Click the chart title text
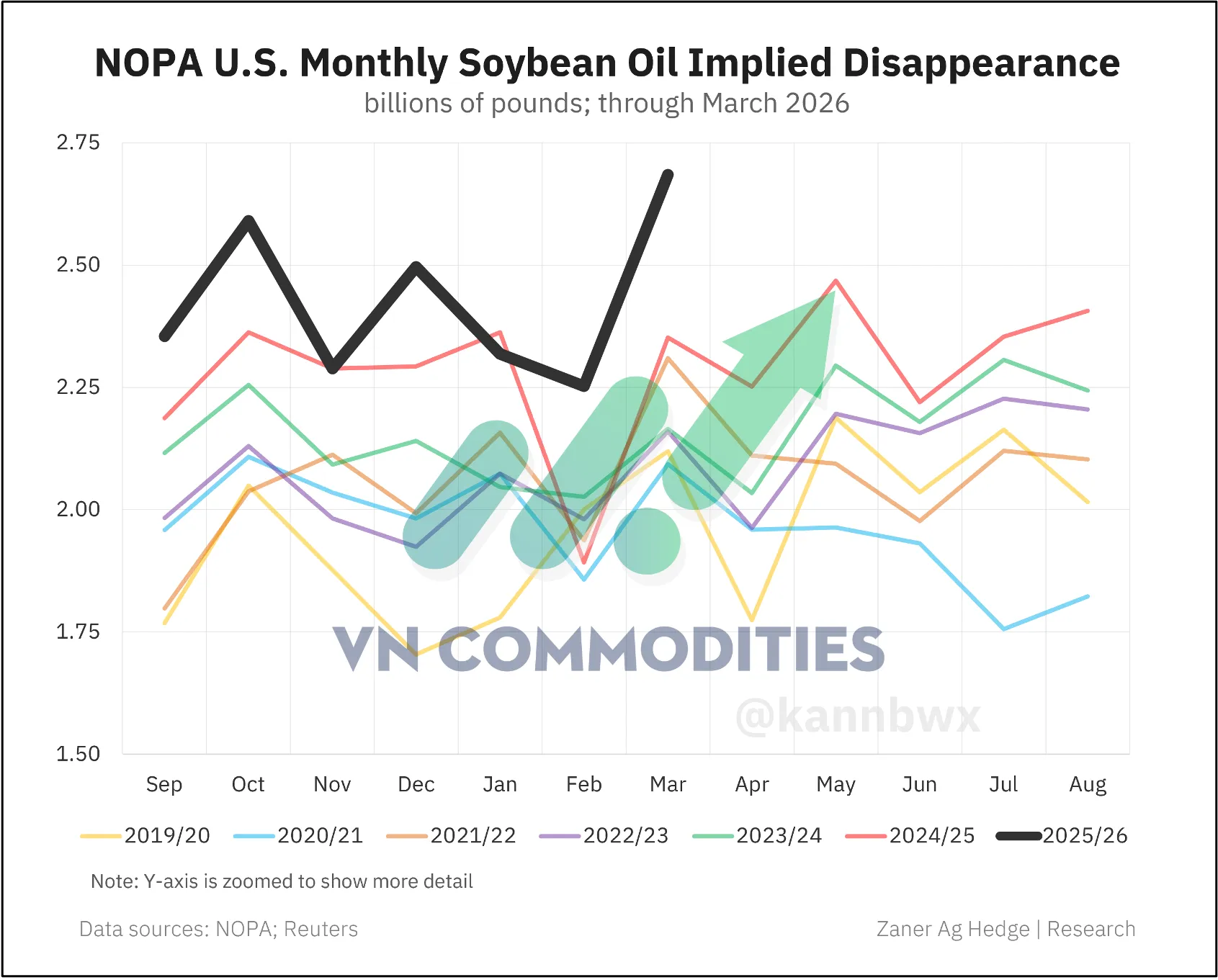 (x=607, y=63)
